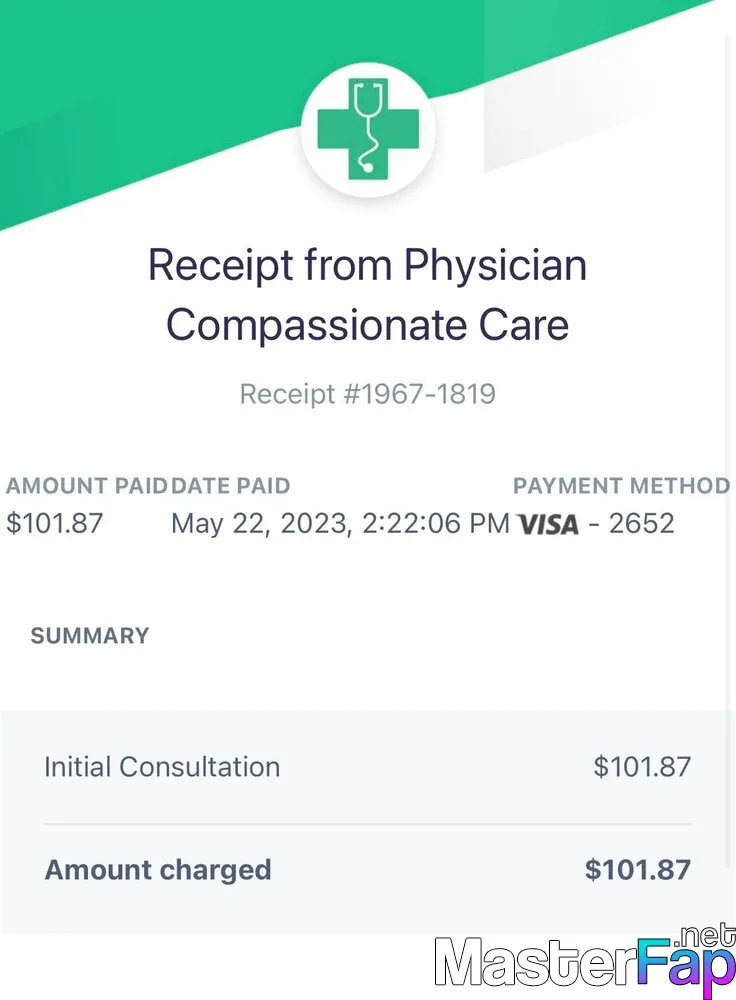Click the Amount charged label

pos(158,870)
